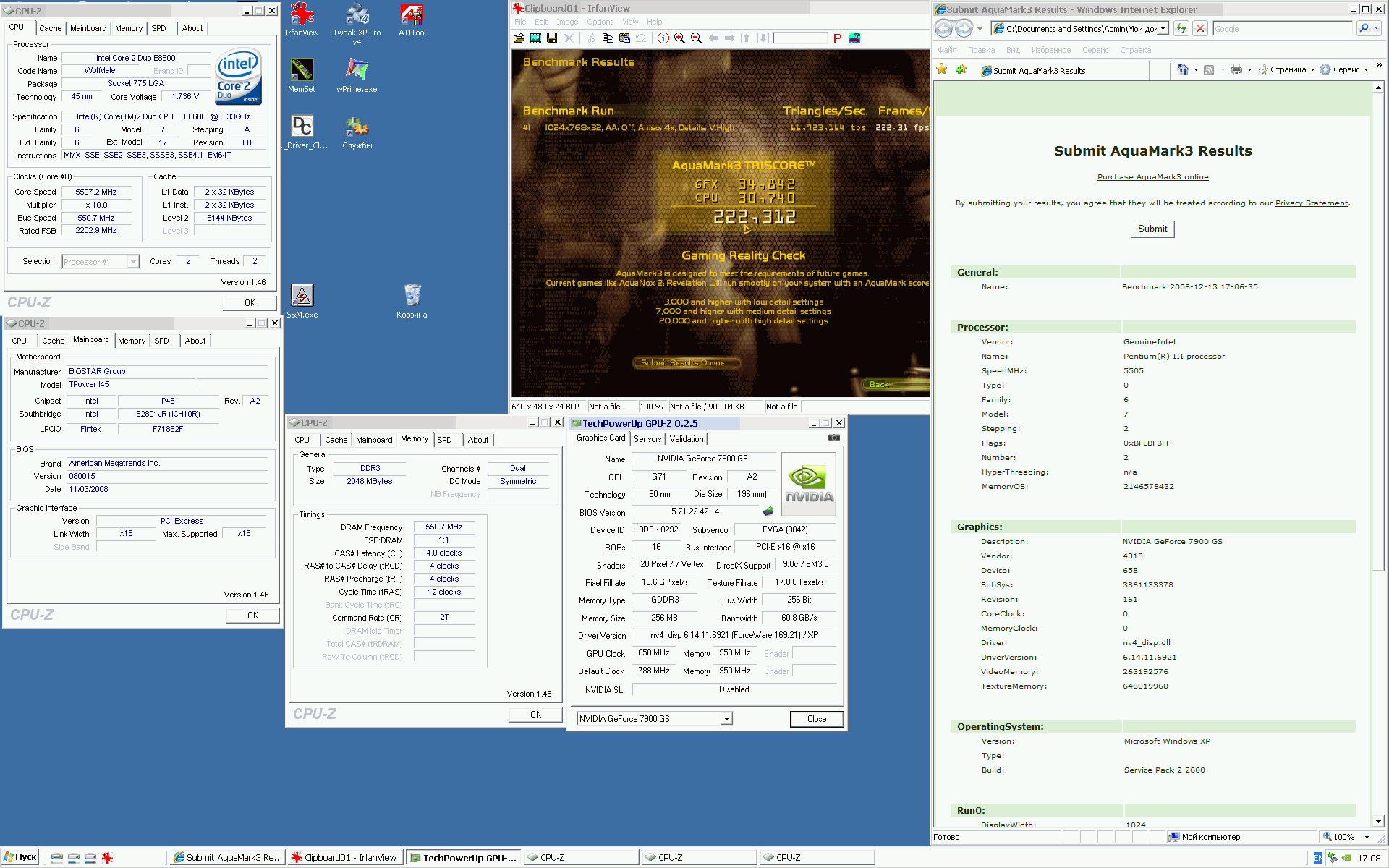
Task: Switch to the About tab in Memory CPU-Z window
Action: (x=477, y=440)
